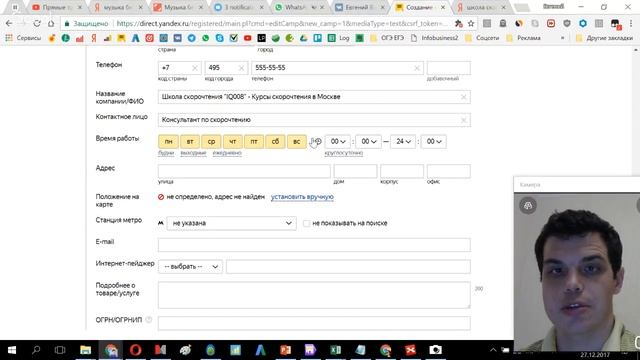Open Excel from taskbar
Screen dimensions: 640x360
(336, 350)
